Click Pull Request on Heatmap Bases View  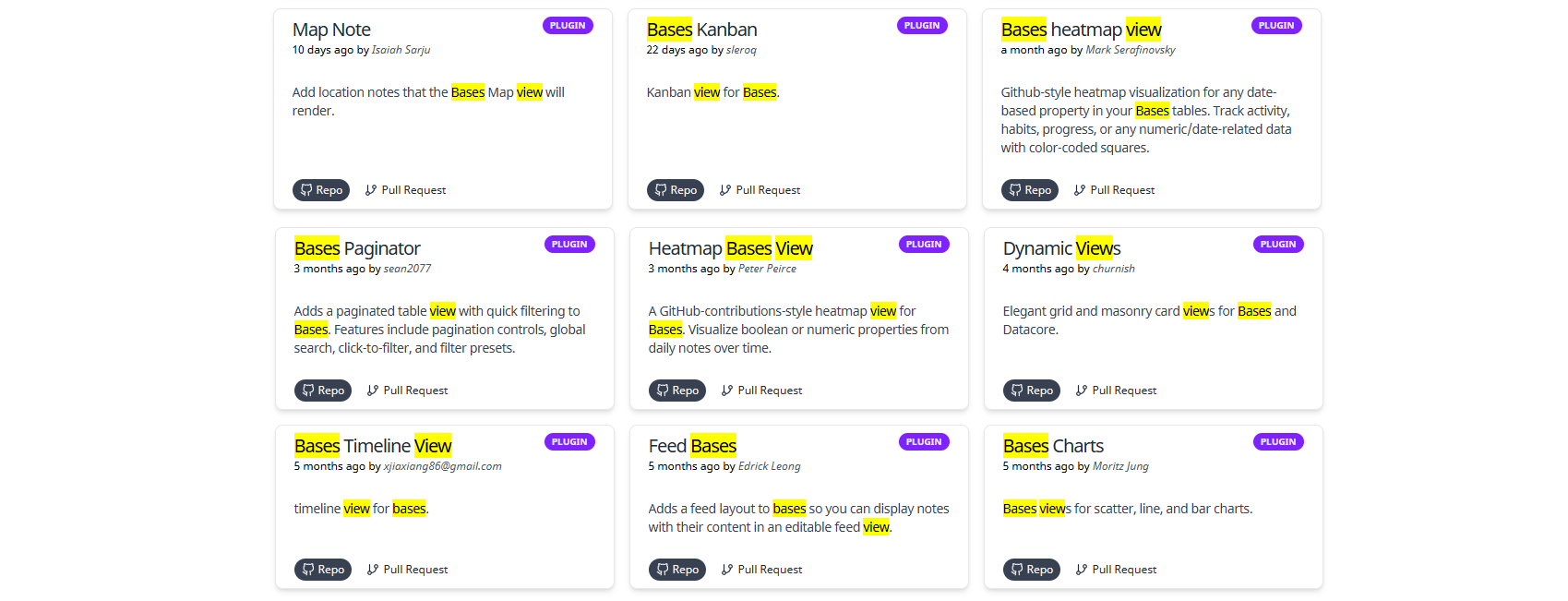[x=761, y=391]
